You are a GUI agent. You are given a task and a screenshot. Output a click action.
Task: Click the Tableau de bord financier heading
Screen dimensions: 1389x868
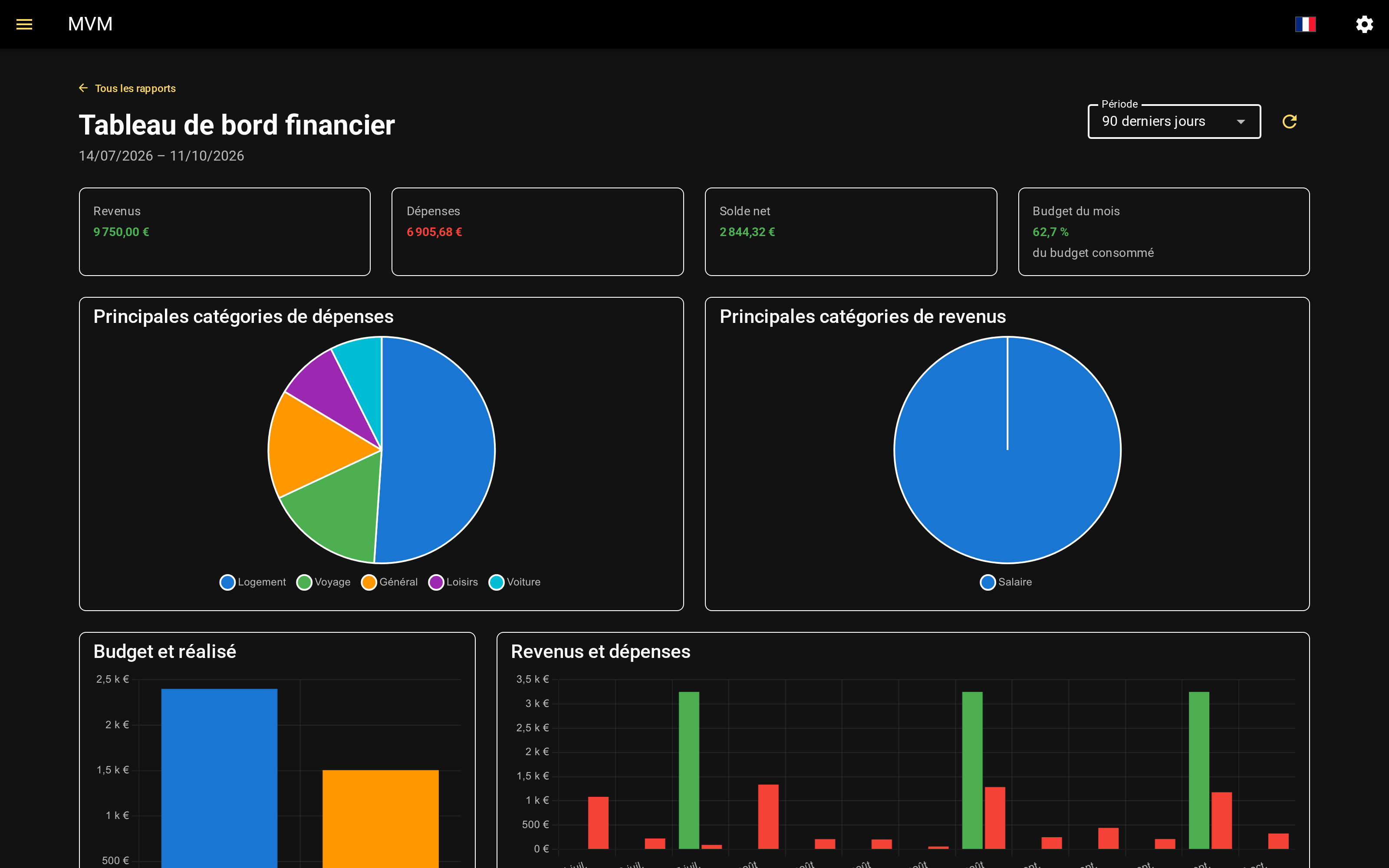click(x=237, y=125)
